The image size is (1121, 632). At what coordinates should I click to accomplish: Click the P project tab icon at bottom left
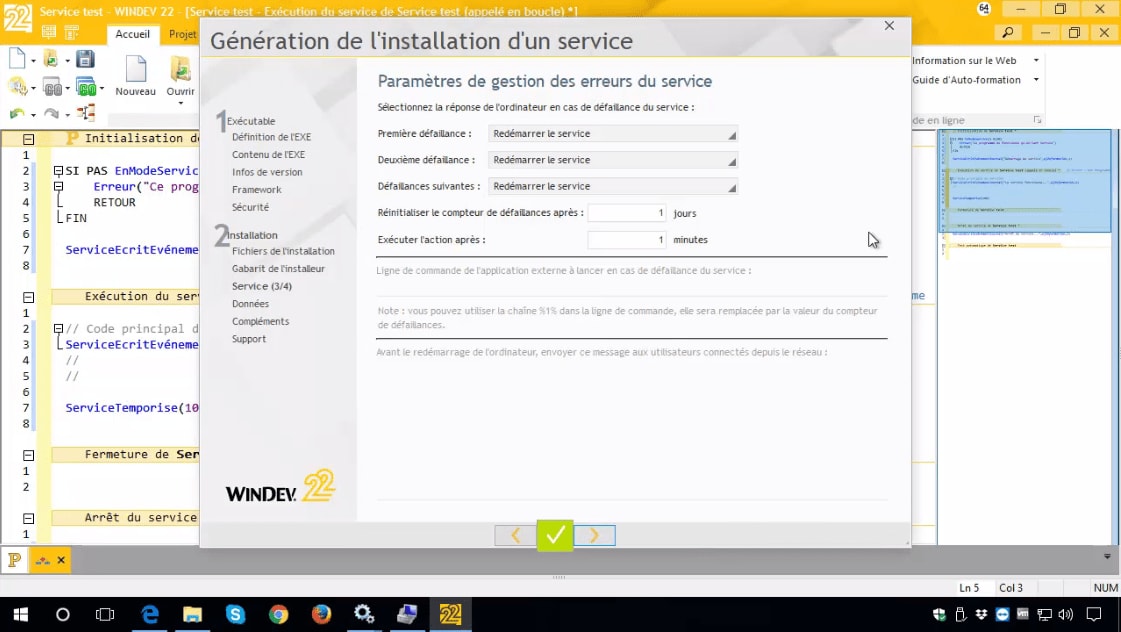tap(14, 560)
